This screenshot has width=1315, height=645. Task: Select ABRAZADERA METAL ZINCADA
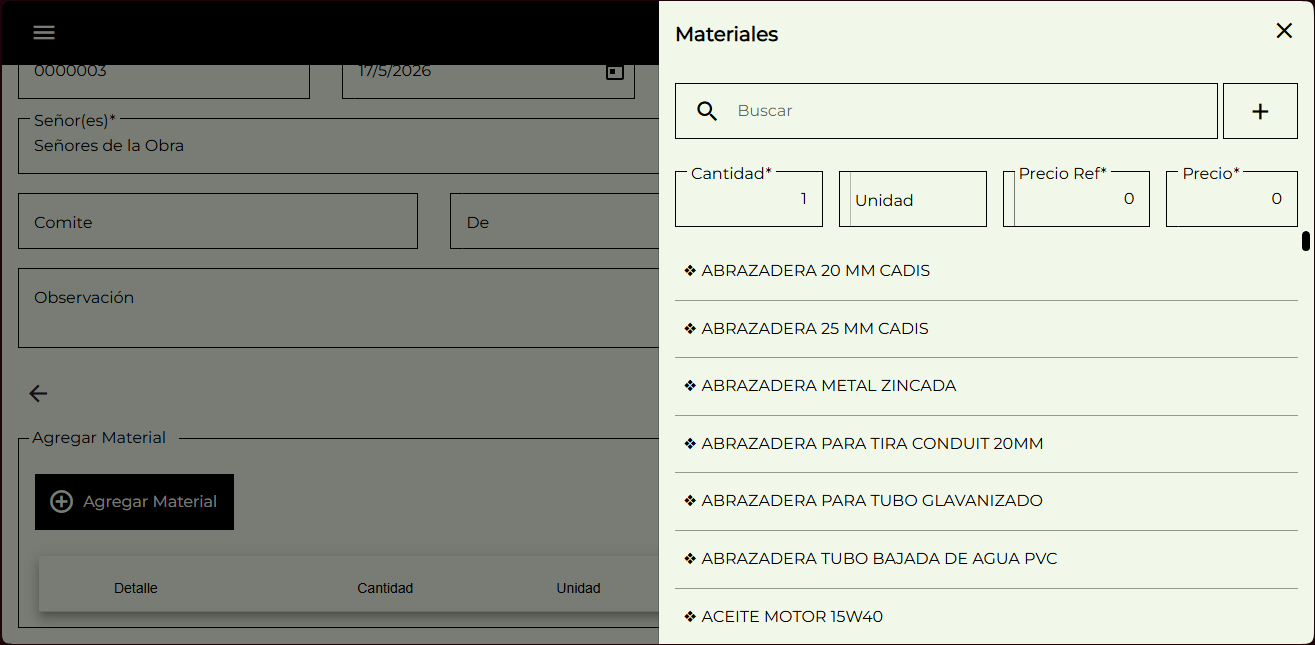pyautogui.click(x=986, y=386)
